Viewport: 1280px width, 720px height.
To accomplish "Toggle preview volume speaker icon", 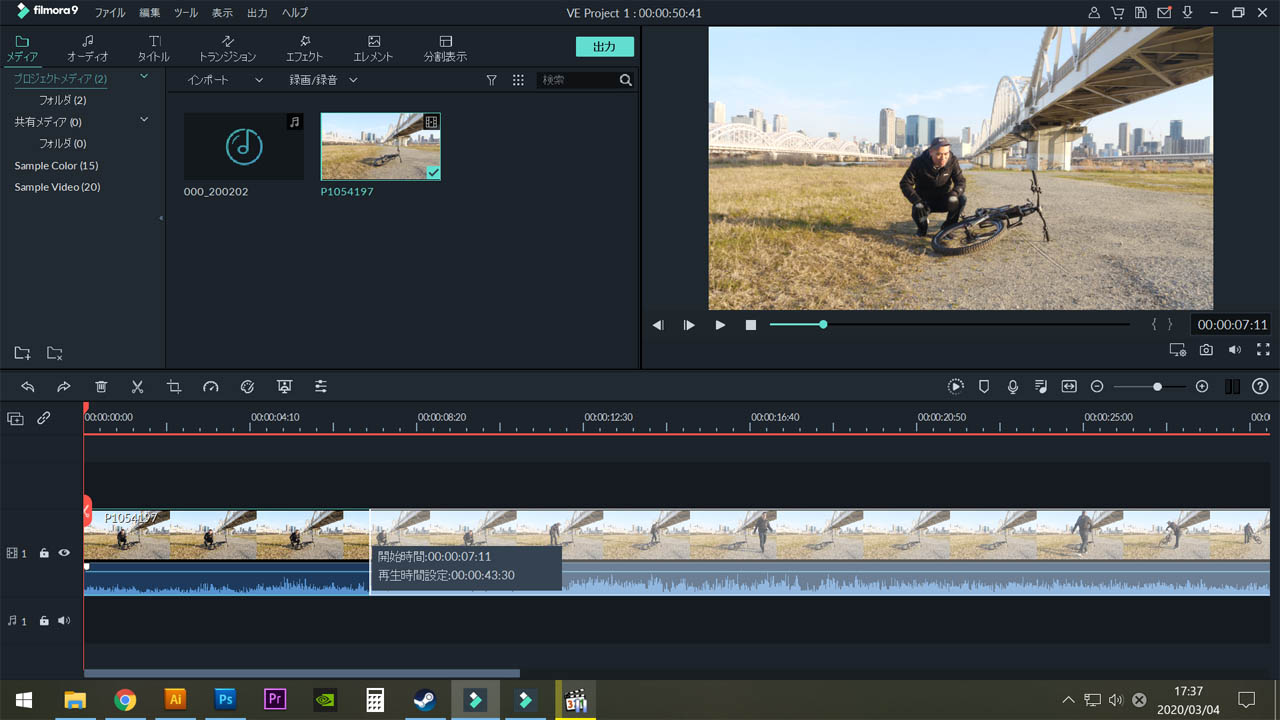I will click(1235, 350).
